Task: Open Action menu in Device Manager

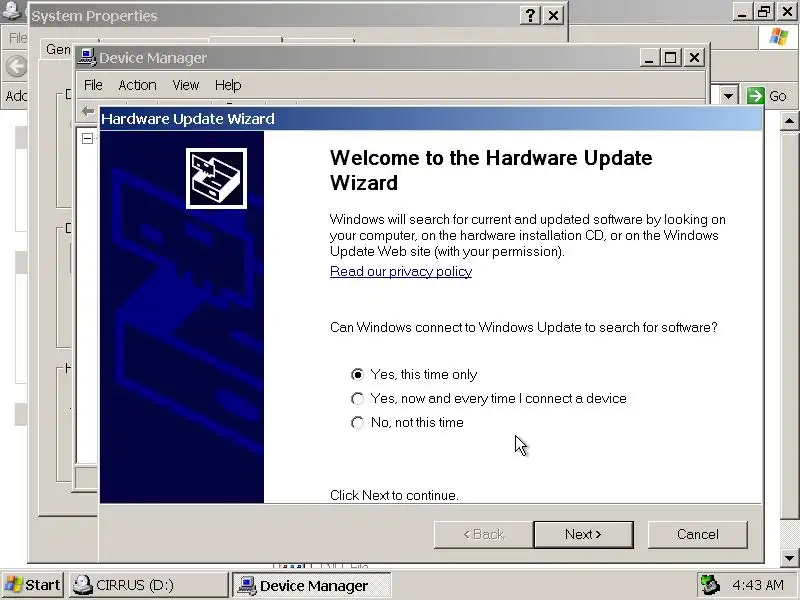Action: (x=137, y=85)
